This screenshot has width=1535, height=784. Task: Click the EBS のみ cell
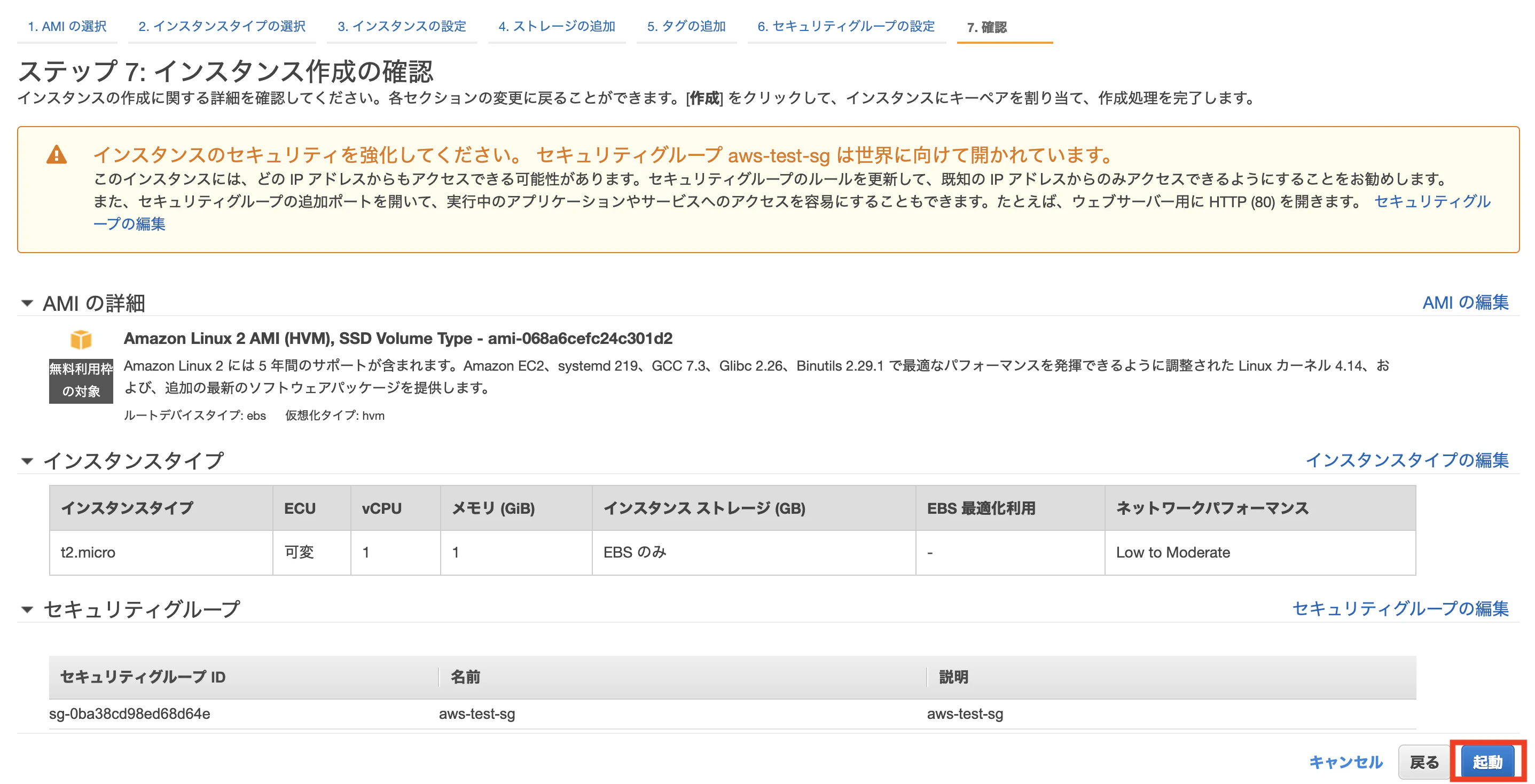click(x=754, y=552)
